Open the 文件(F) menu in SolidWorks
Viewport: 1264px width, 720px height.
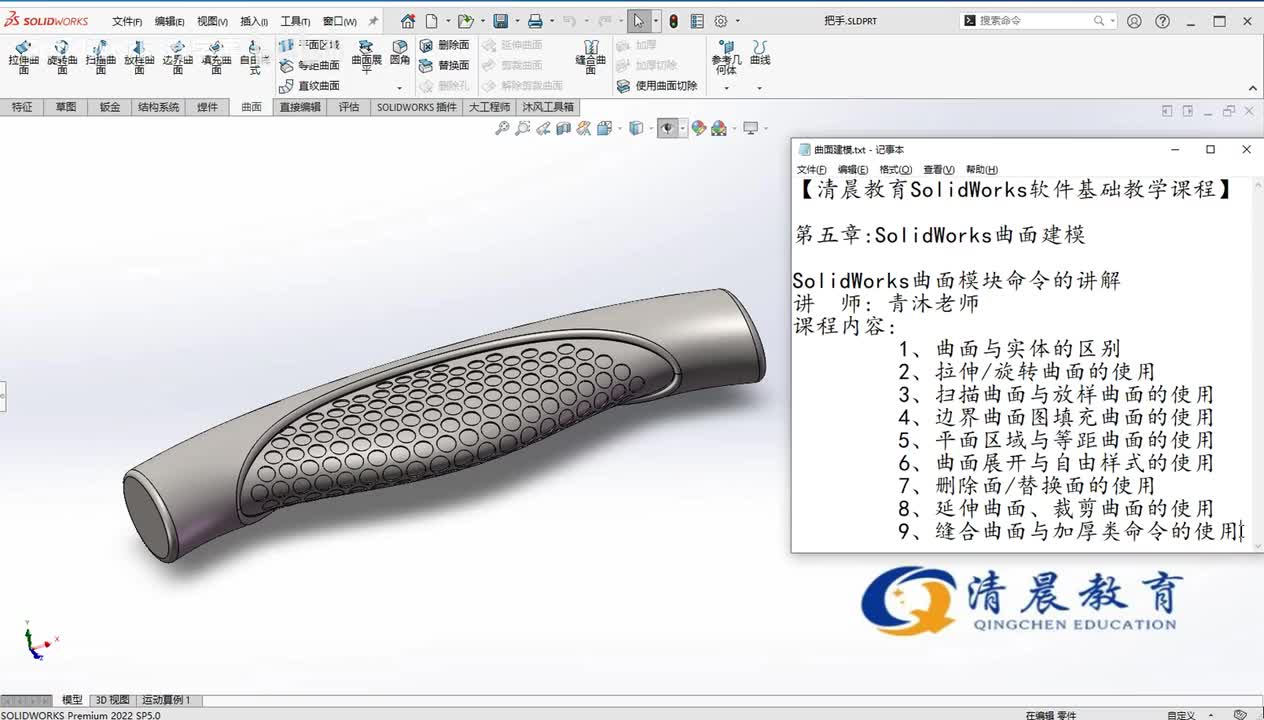point(126,21)
